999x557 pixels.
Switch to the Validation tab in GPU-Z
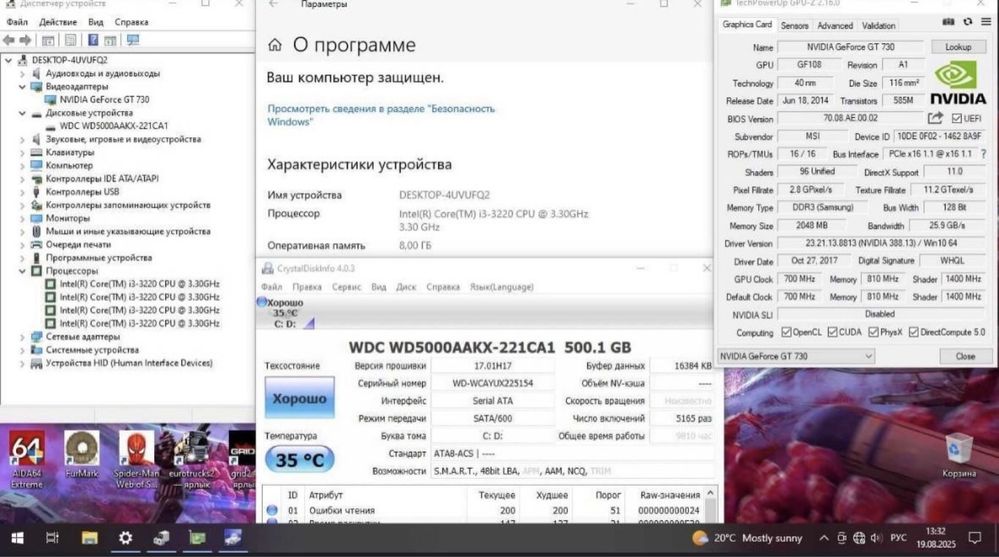click(x=879, y=25)
